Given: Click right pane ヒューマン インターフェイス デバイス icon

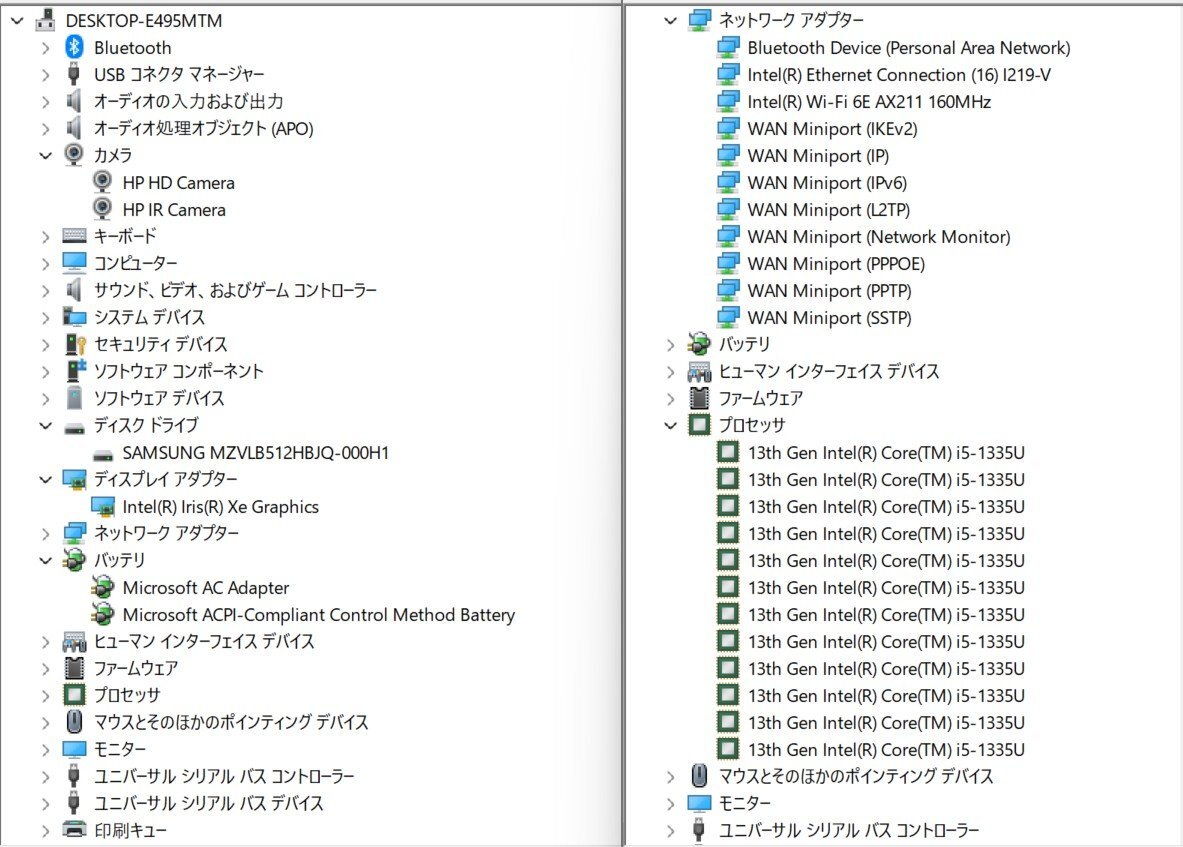Looking at the screenshot, I should [x=699, y=371].
